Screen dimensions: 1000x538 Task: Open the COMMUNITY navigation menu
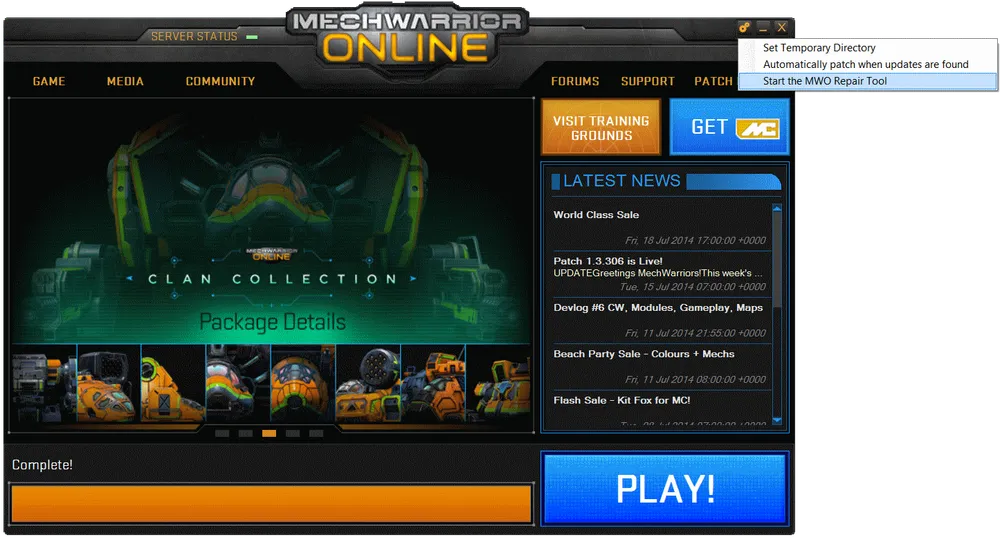[x=220, y=82]
